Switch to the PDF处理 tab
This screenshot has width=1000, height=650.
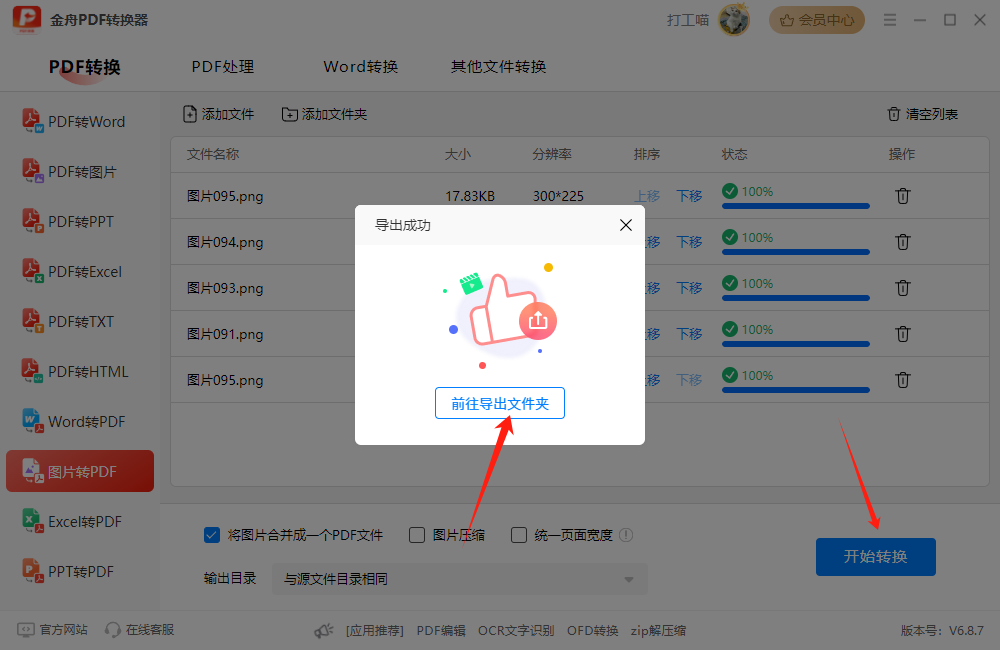[222, 66]
